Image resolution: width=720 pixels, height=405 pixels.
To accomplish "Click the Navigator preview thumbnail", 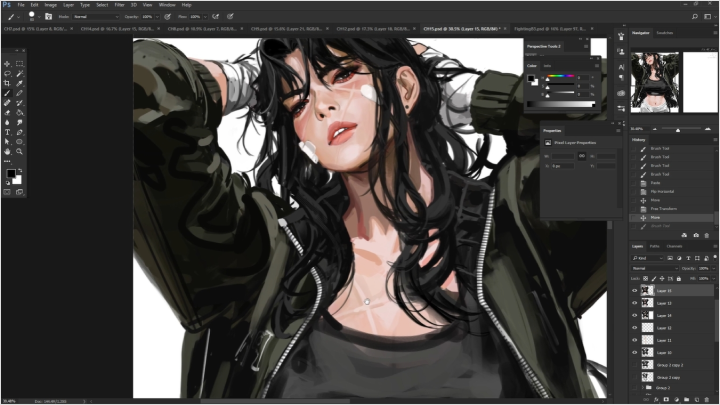I will (x=655, y=82).
